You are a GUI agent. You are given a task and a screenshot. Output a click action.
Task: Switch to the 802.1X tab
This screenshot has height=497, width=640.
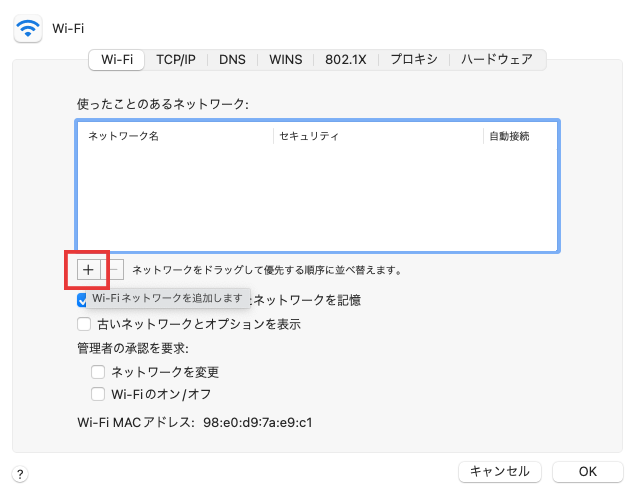[x=346, y=59]
